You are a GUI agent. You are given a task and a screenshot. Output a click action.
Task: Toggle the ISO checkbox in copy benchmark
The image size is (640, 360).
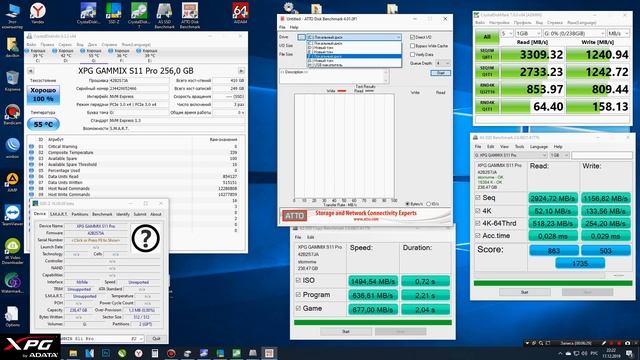tap(298, 280)
